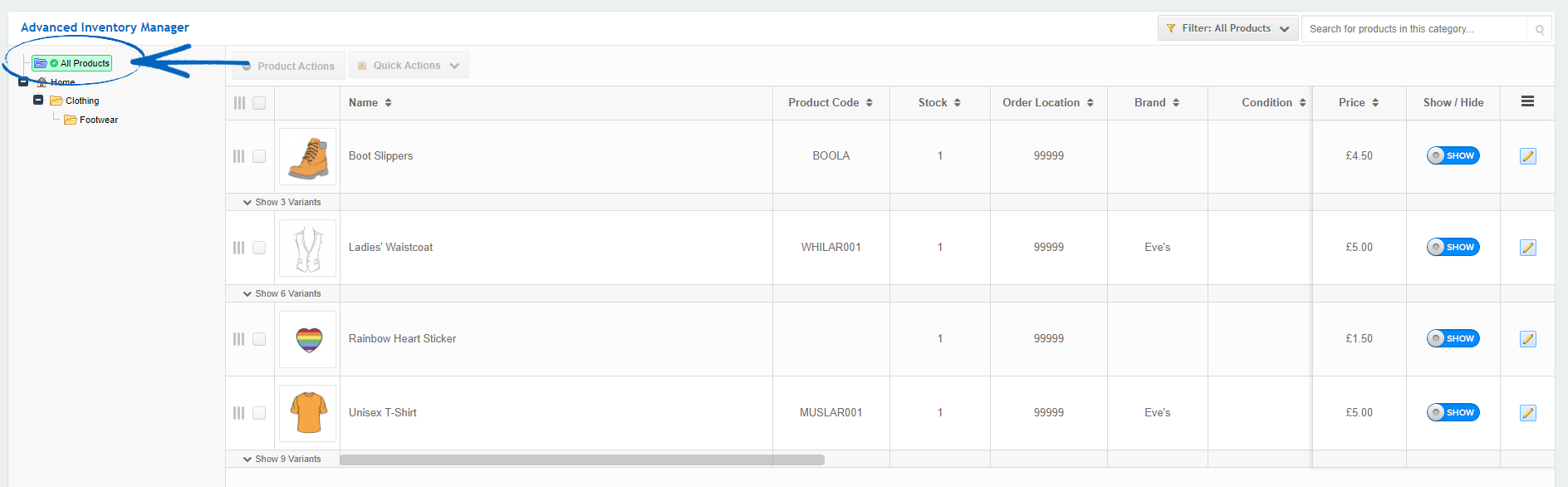
Task: Go to the Home tree item
Action: tap(61, 81)
